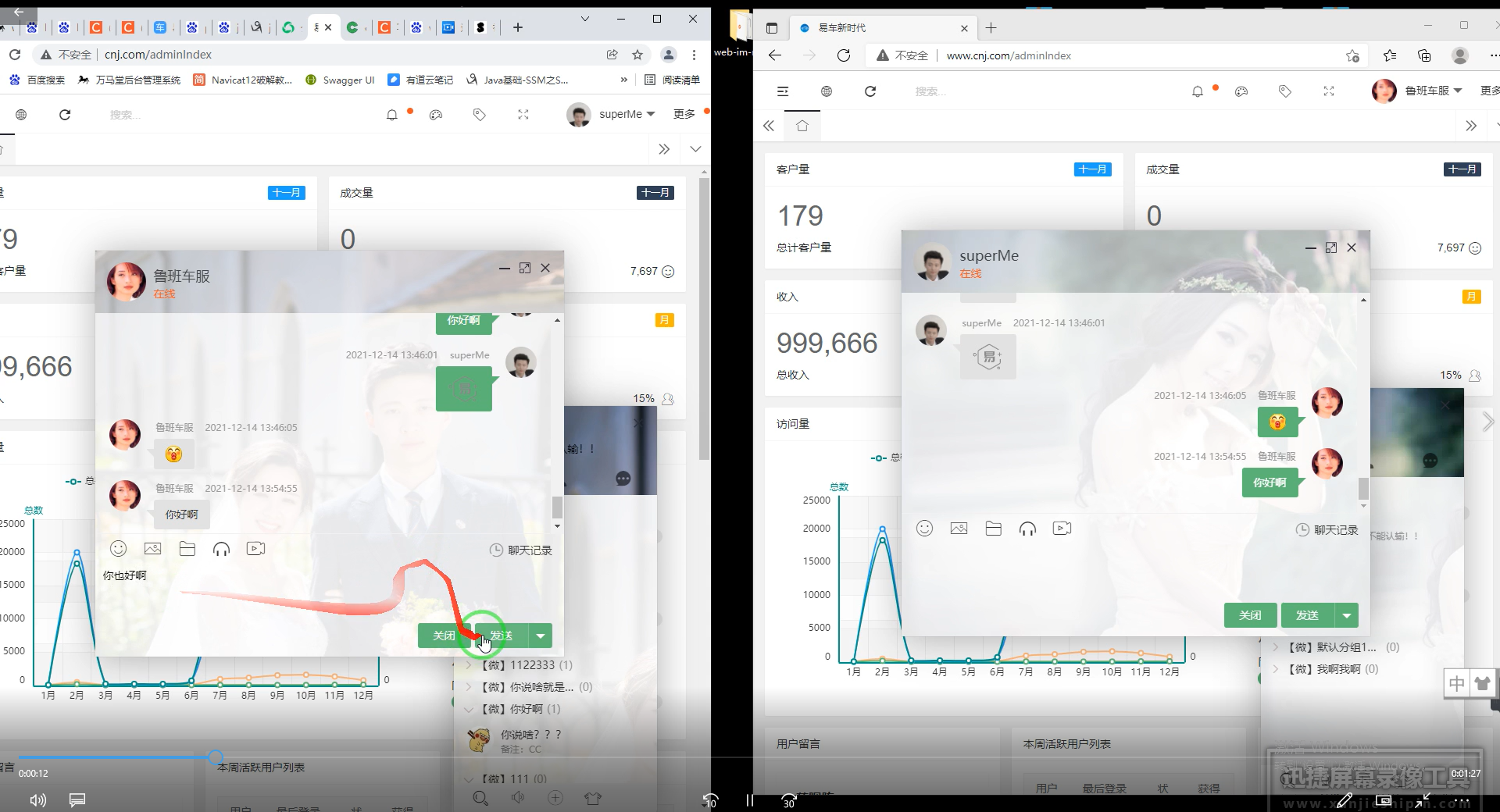Click audio headphone icon in superMe chat
1500x812 pixels.
tap(1027, 529)
